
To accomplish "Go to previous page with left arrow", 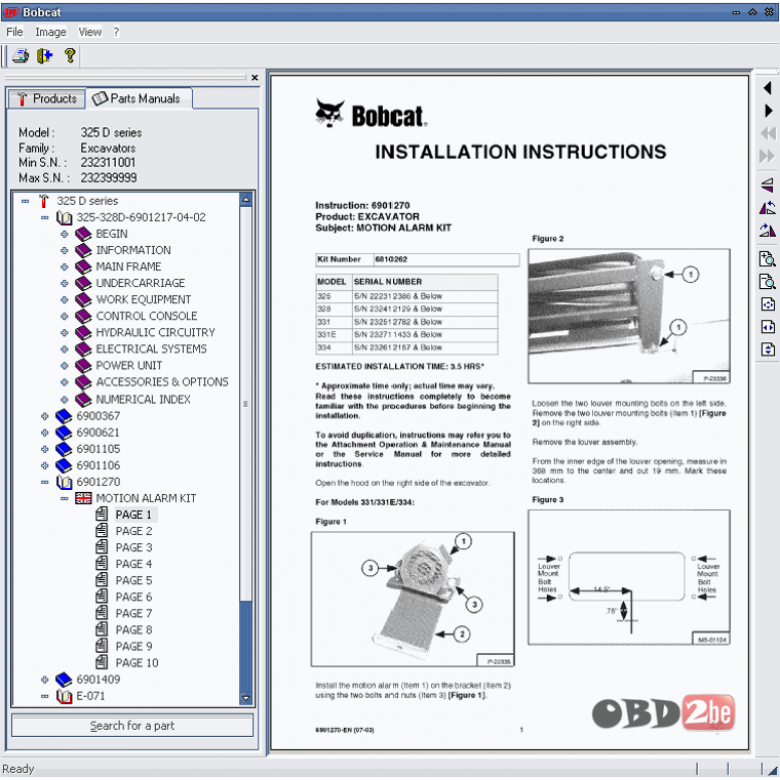I will pyautogui.click(x=768, y=88).
